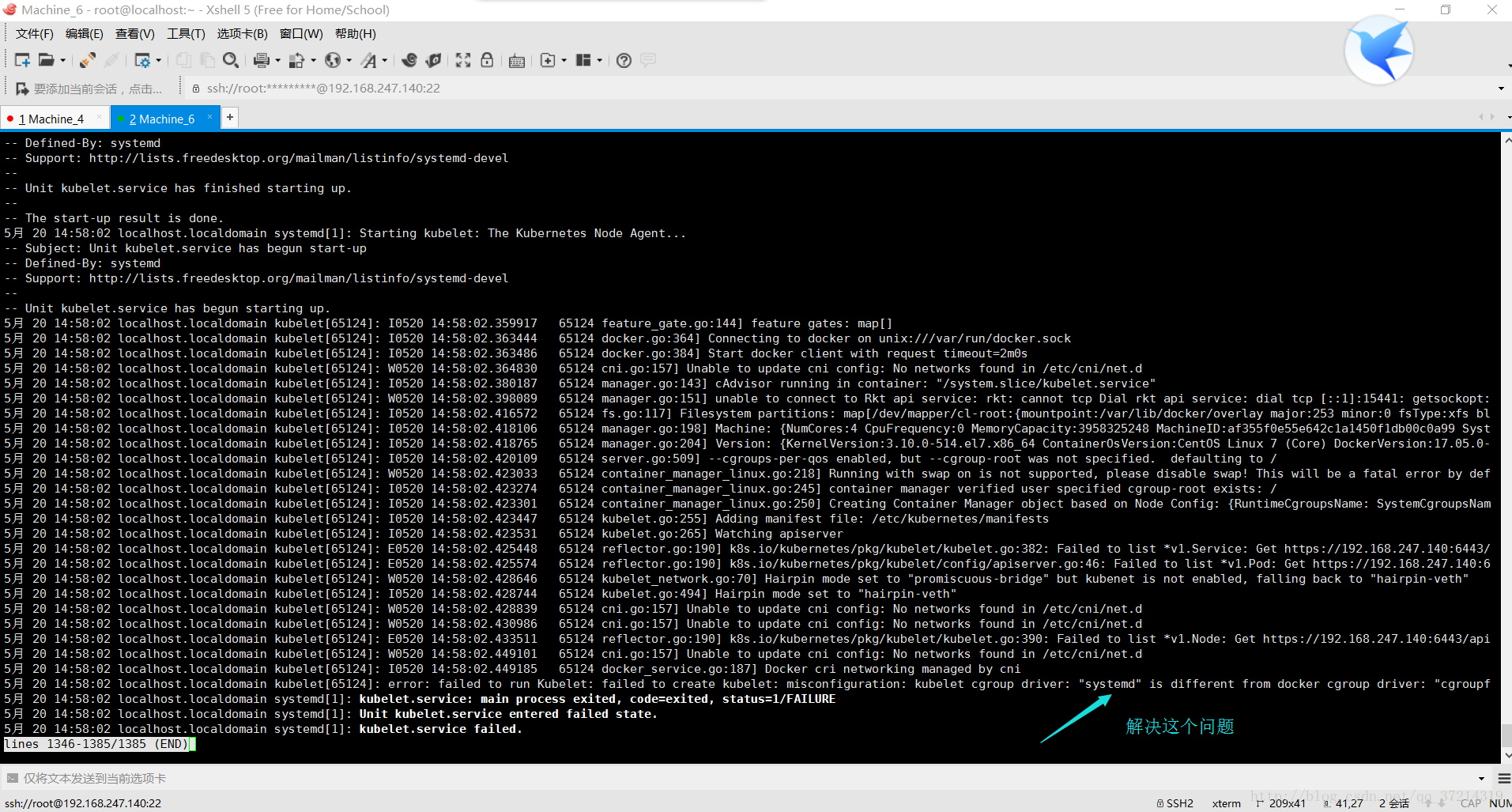The image size is (1512, 812).
Task: Click the file transfer icon
Action: click(x=297, y=60)
